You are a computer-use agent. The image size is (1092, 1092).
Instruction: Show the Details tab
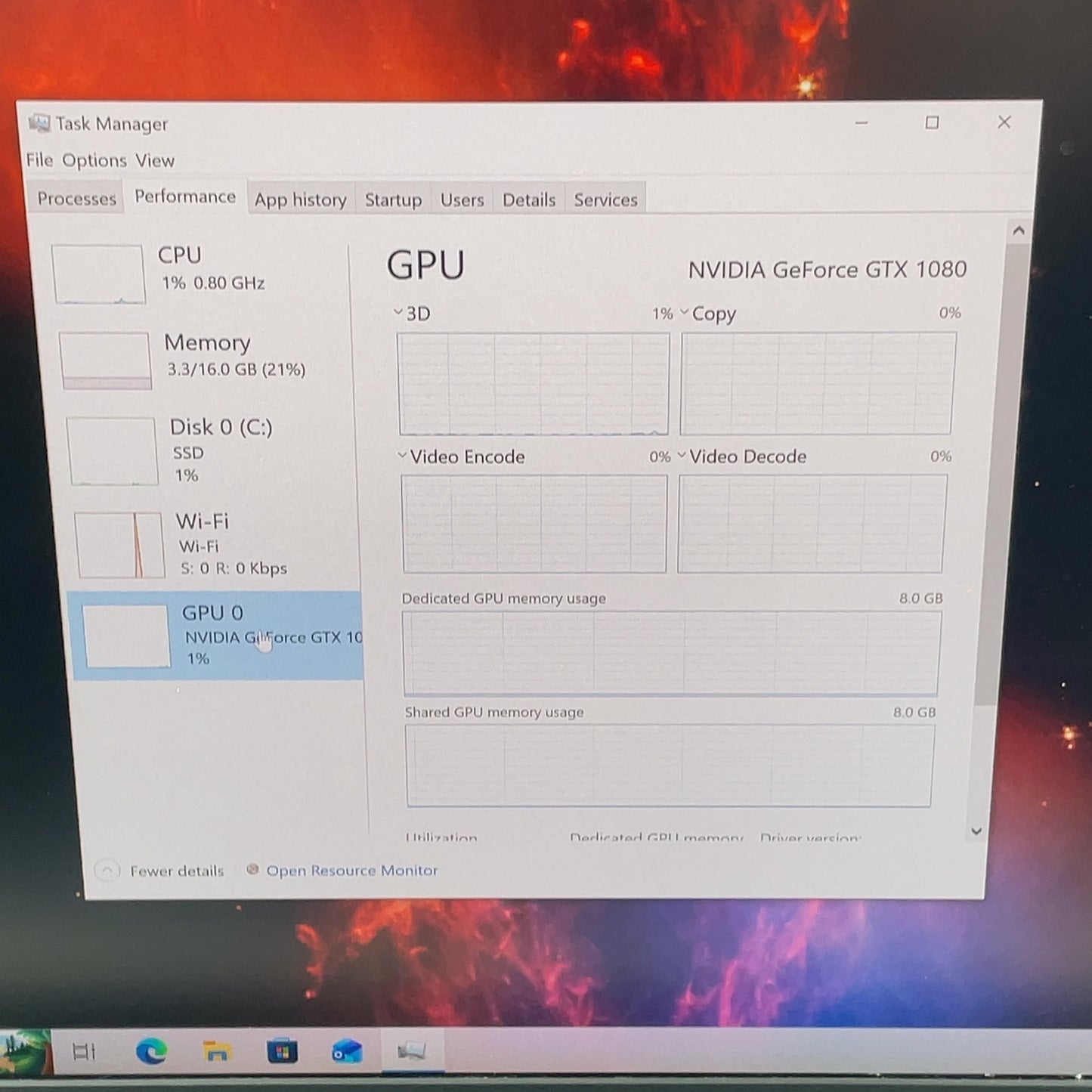[x=529, y=200]
